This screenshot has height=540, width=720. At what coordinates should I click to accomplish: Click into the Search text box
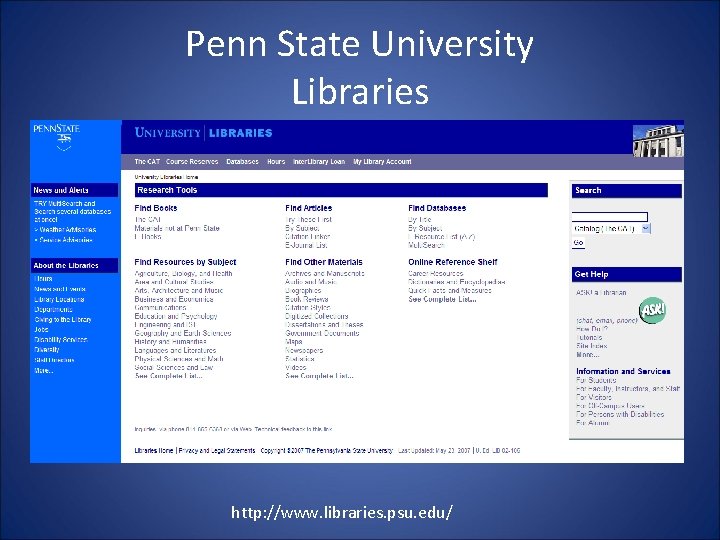pyautogui.click(x=610, y=217)
